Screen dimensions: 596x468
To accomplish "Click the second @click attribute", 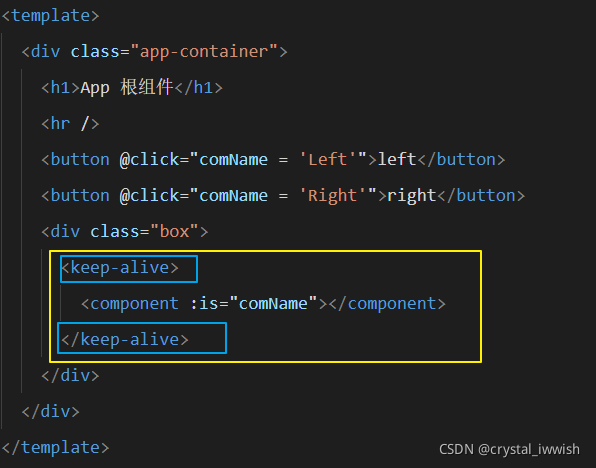I will pos(149,195).
